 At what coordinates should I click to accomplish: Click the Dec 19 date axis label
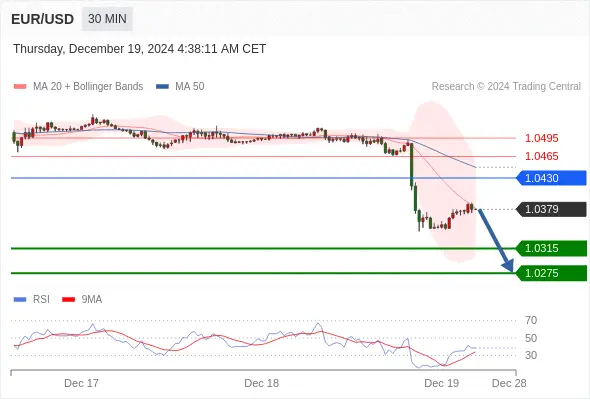click(441, 383)
